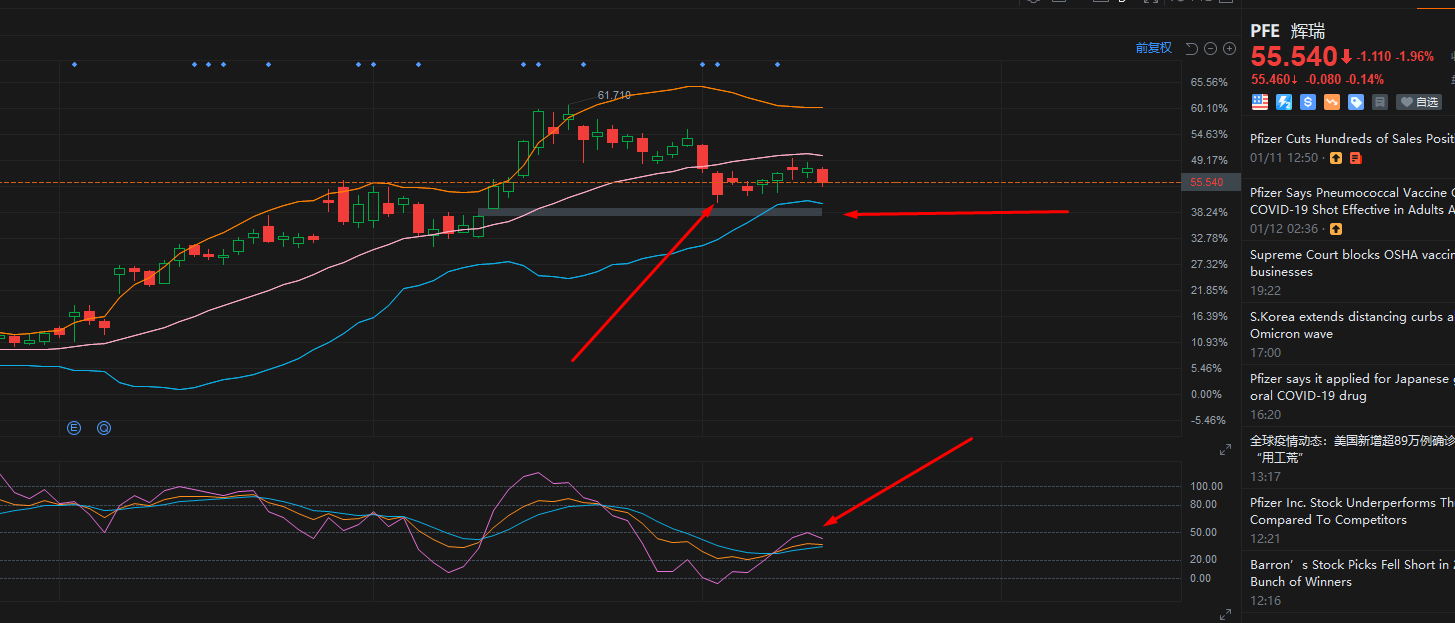Click the 12:16 timestamp under Barron's news
This screenshot has width=1455, height=623.
pyautogui.click(x=1265, y=601)
